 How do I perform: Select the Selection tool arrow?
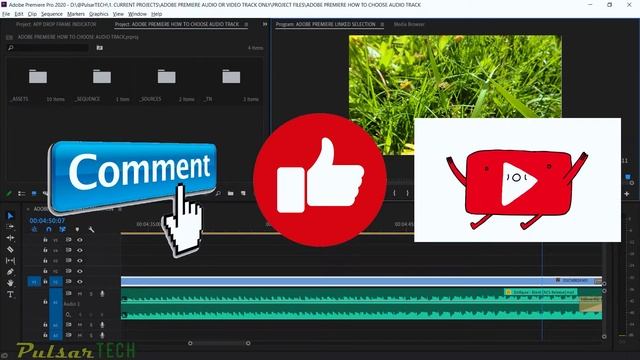[x=10, y=216]
